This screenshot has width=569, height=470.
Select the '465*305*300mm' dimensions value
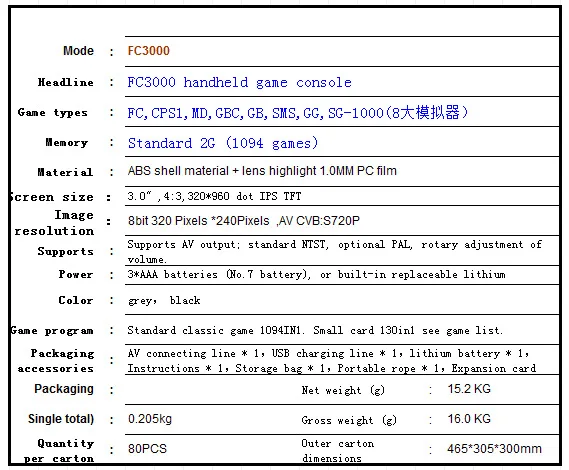pyautogui.click(x=494, y=449)
